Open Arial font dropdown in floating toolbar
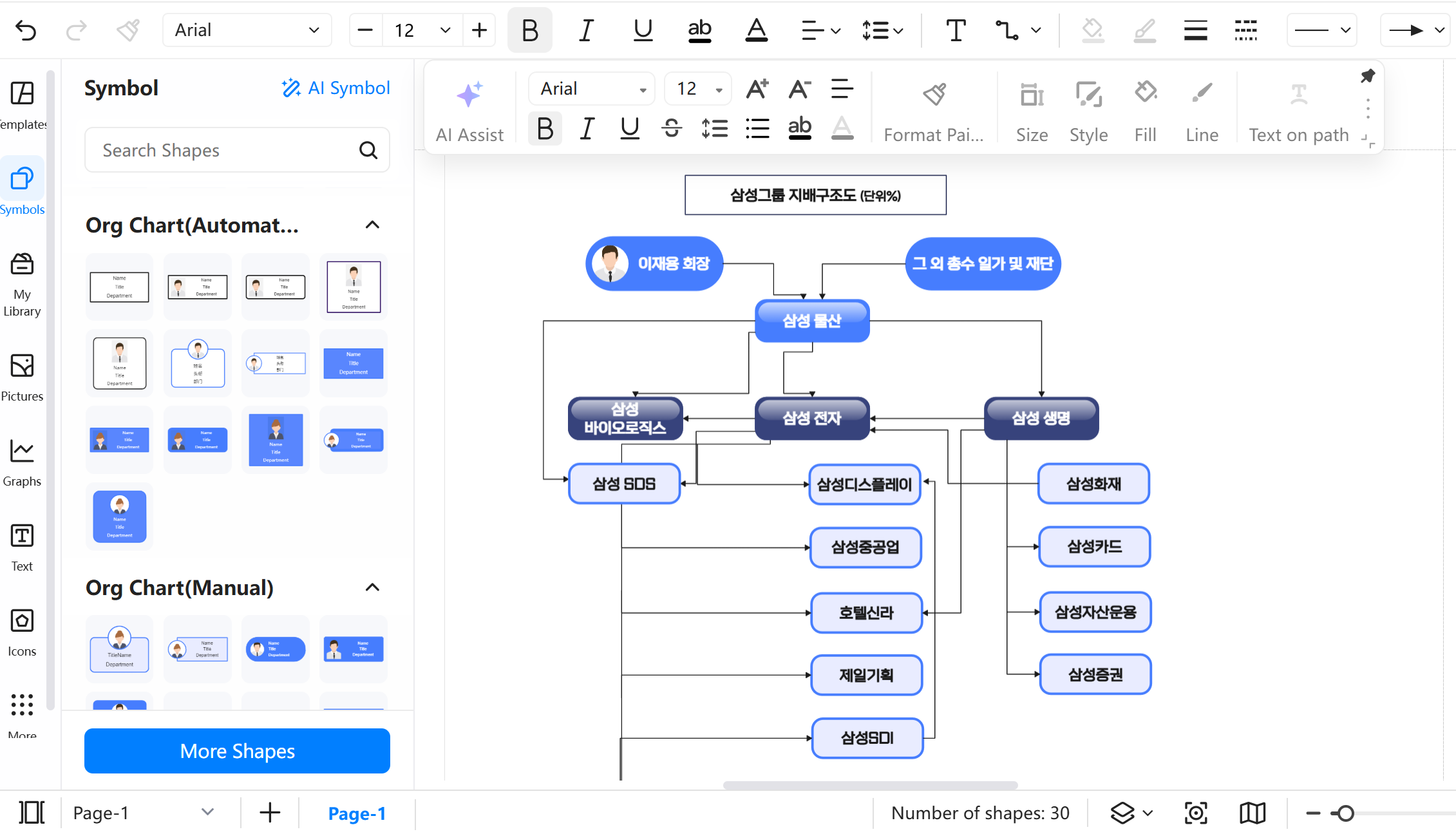Image resolution: width=1456 pixels, height=834 pixels. (592, 89)
